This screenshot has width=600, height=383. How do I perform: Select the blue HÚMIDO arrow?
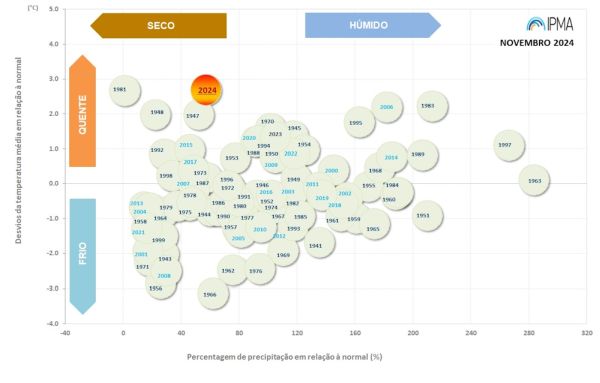tap(373, 25)
